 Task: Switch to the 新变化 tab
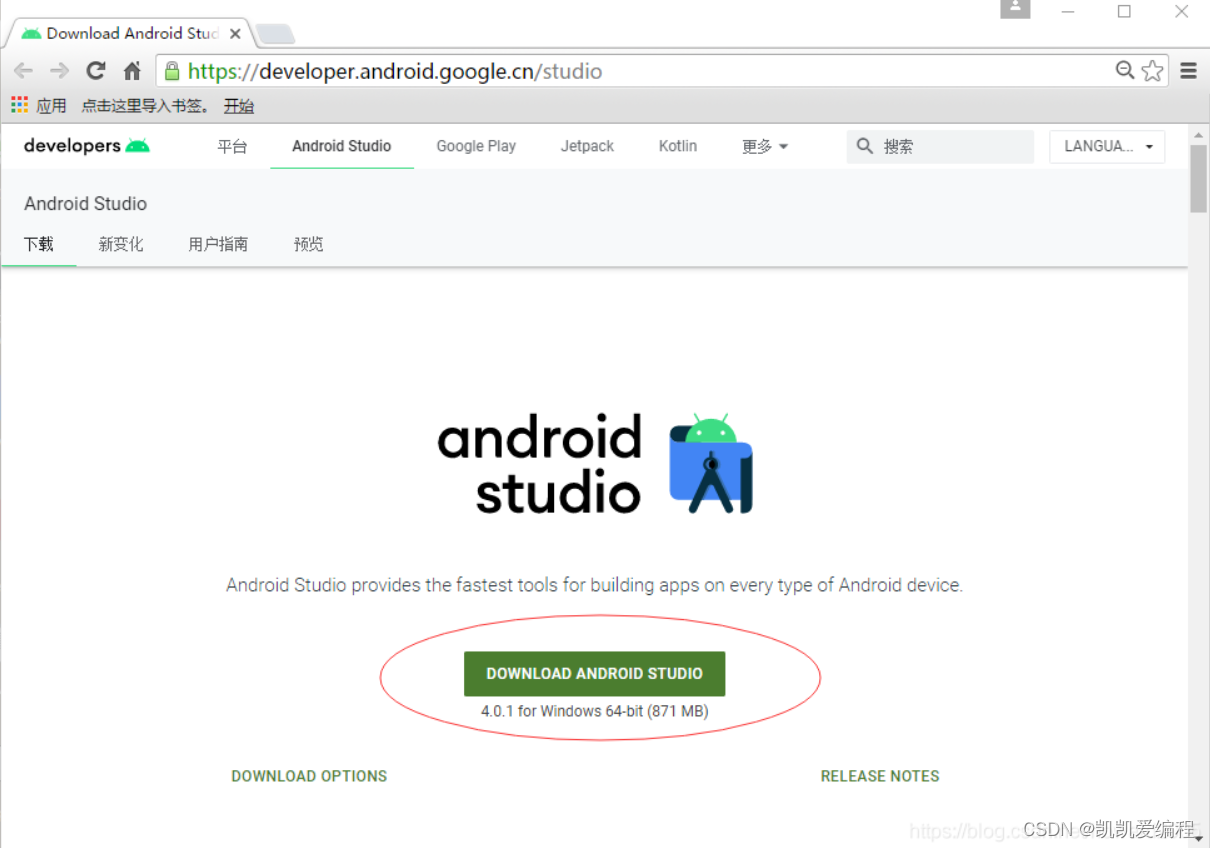pos(121,244)
